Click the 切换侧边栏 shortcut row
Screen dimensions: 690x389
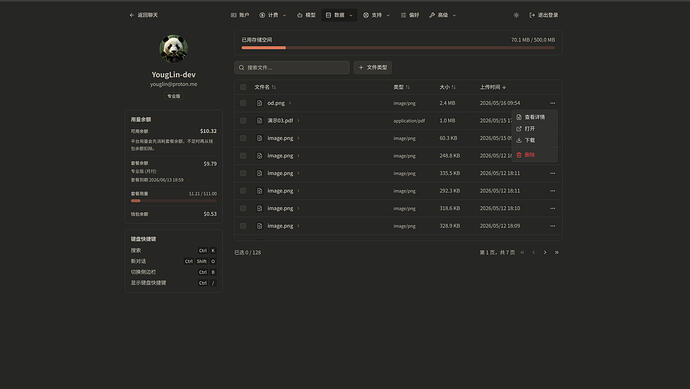173,272
